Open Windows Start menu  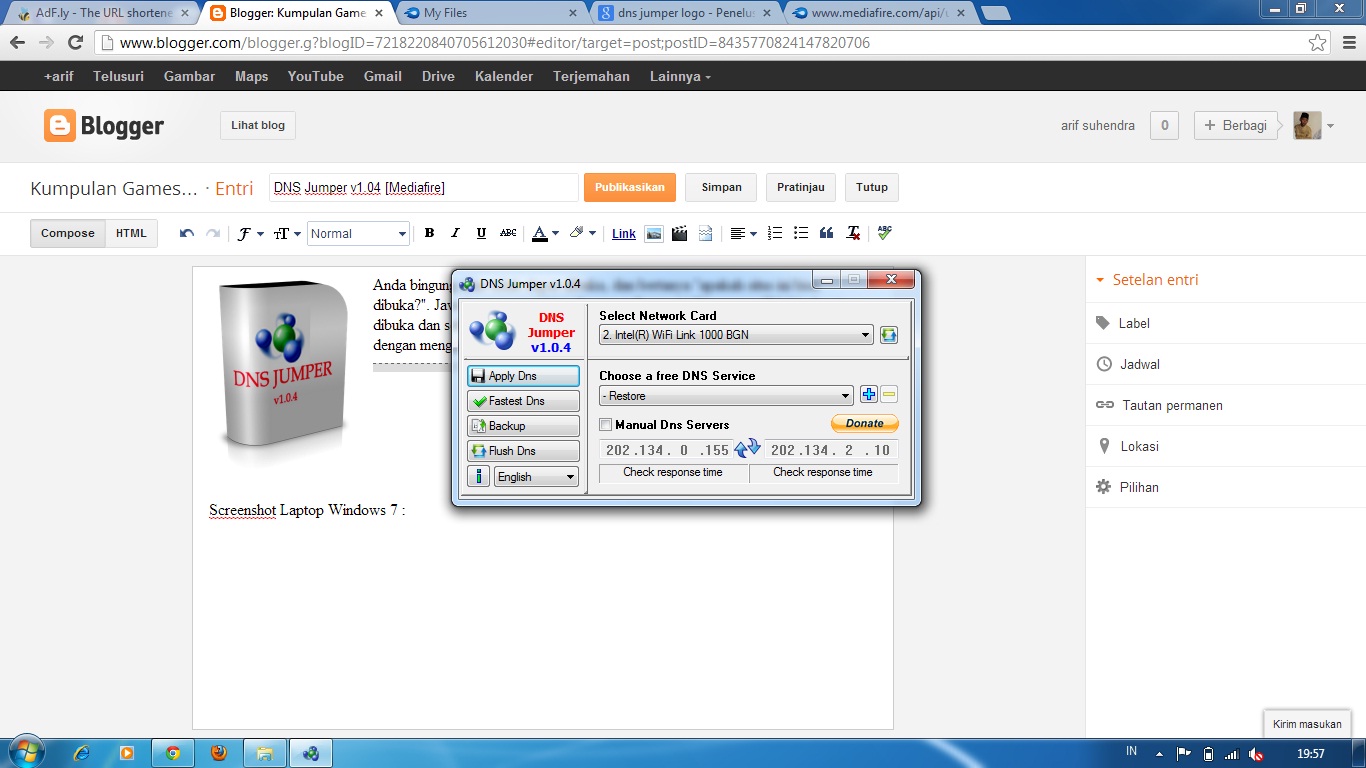click(x=27, y=752)
